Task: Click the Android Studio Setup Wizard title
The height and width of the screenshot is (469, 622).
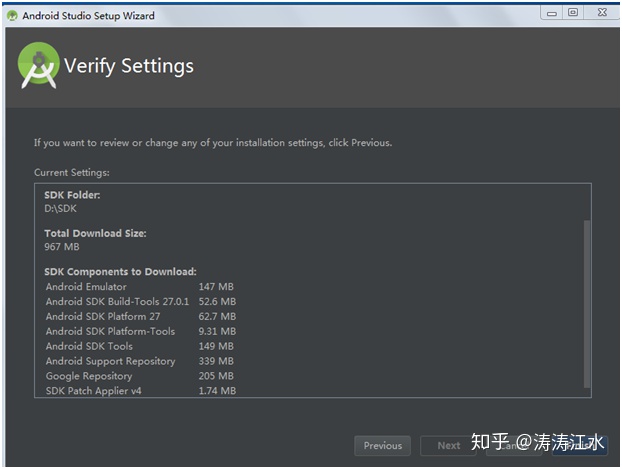Action: [x=88, y=16]
